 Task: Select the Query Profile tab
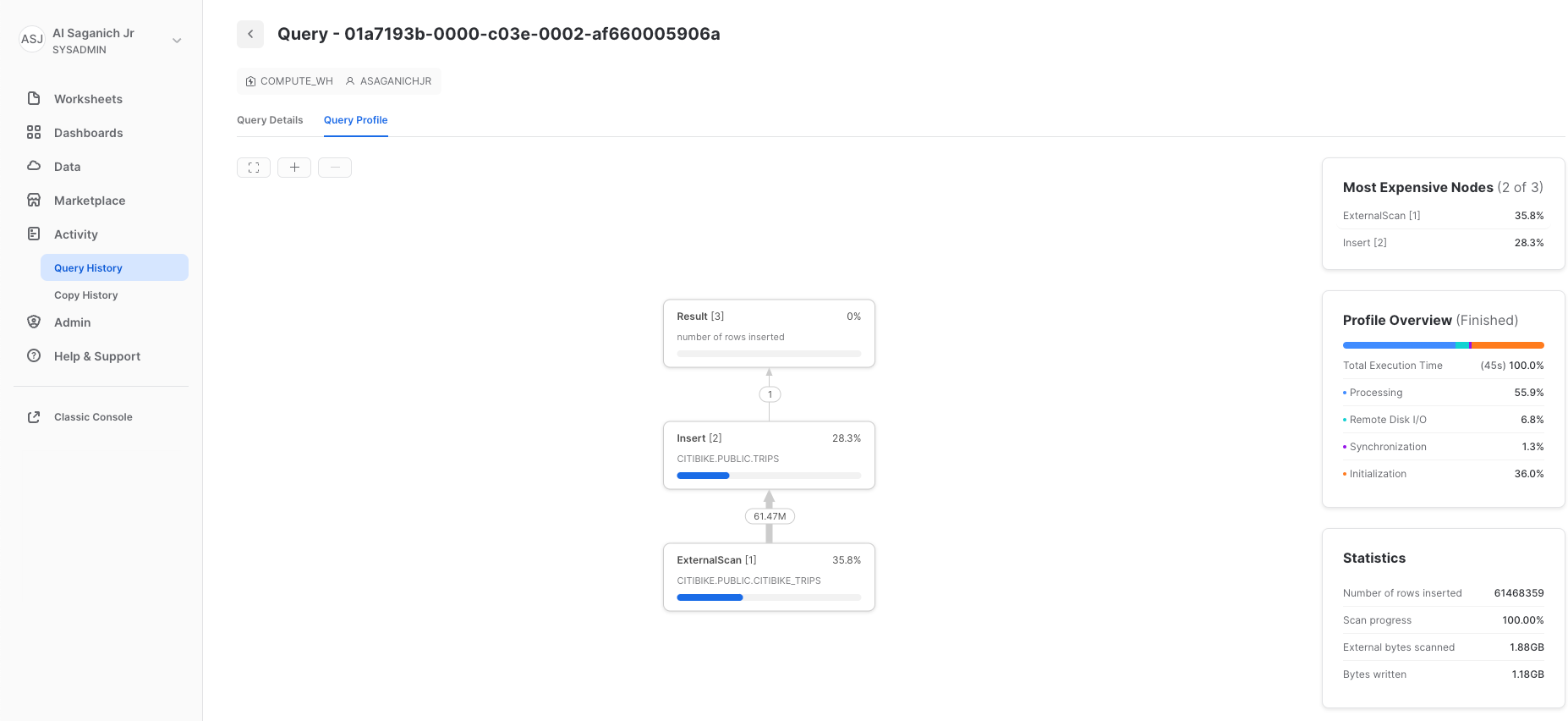355,120
